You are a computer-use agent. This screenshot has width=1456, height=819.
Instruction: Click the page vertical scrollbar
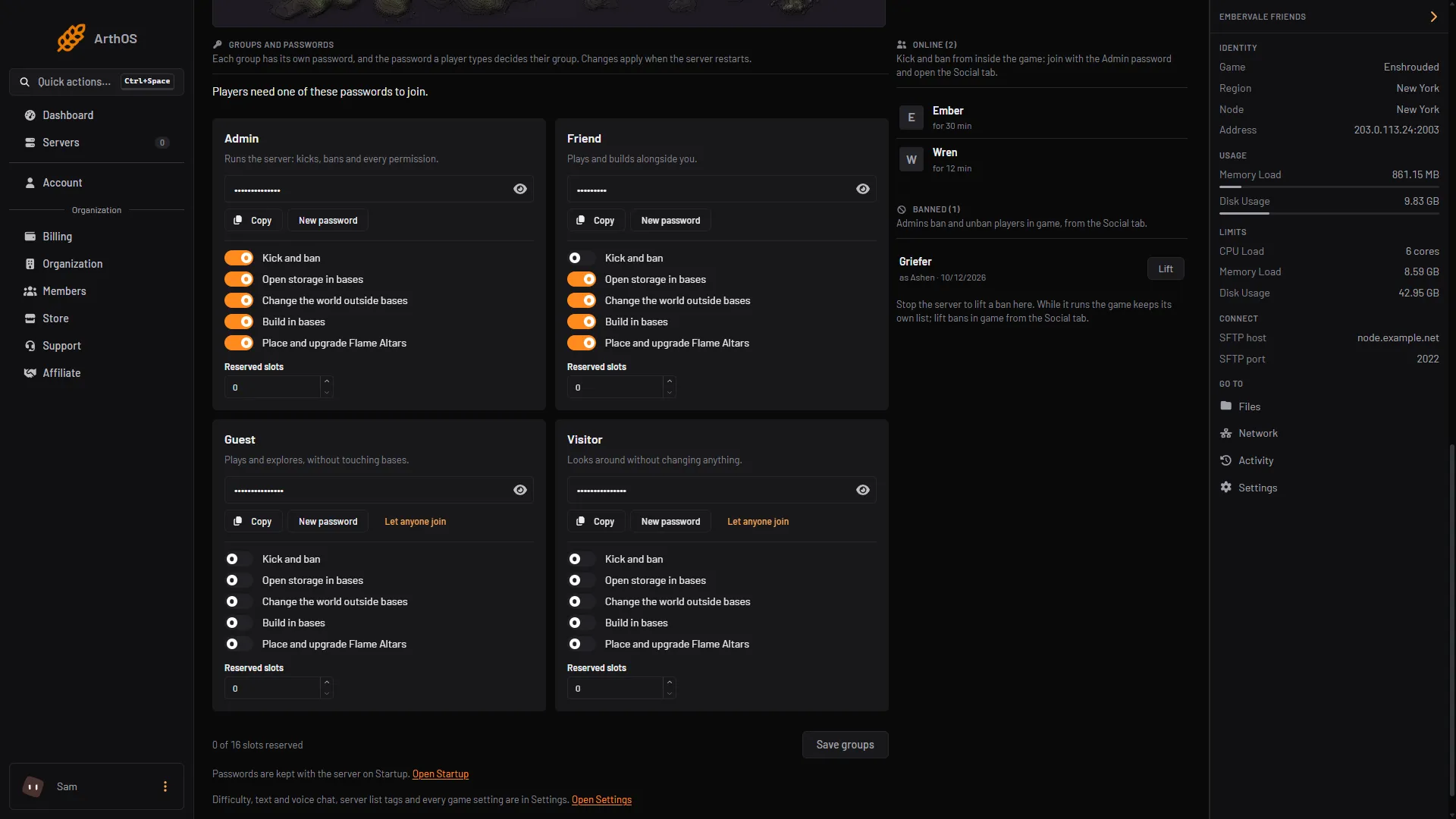1451,620
